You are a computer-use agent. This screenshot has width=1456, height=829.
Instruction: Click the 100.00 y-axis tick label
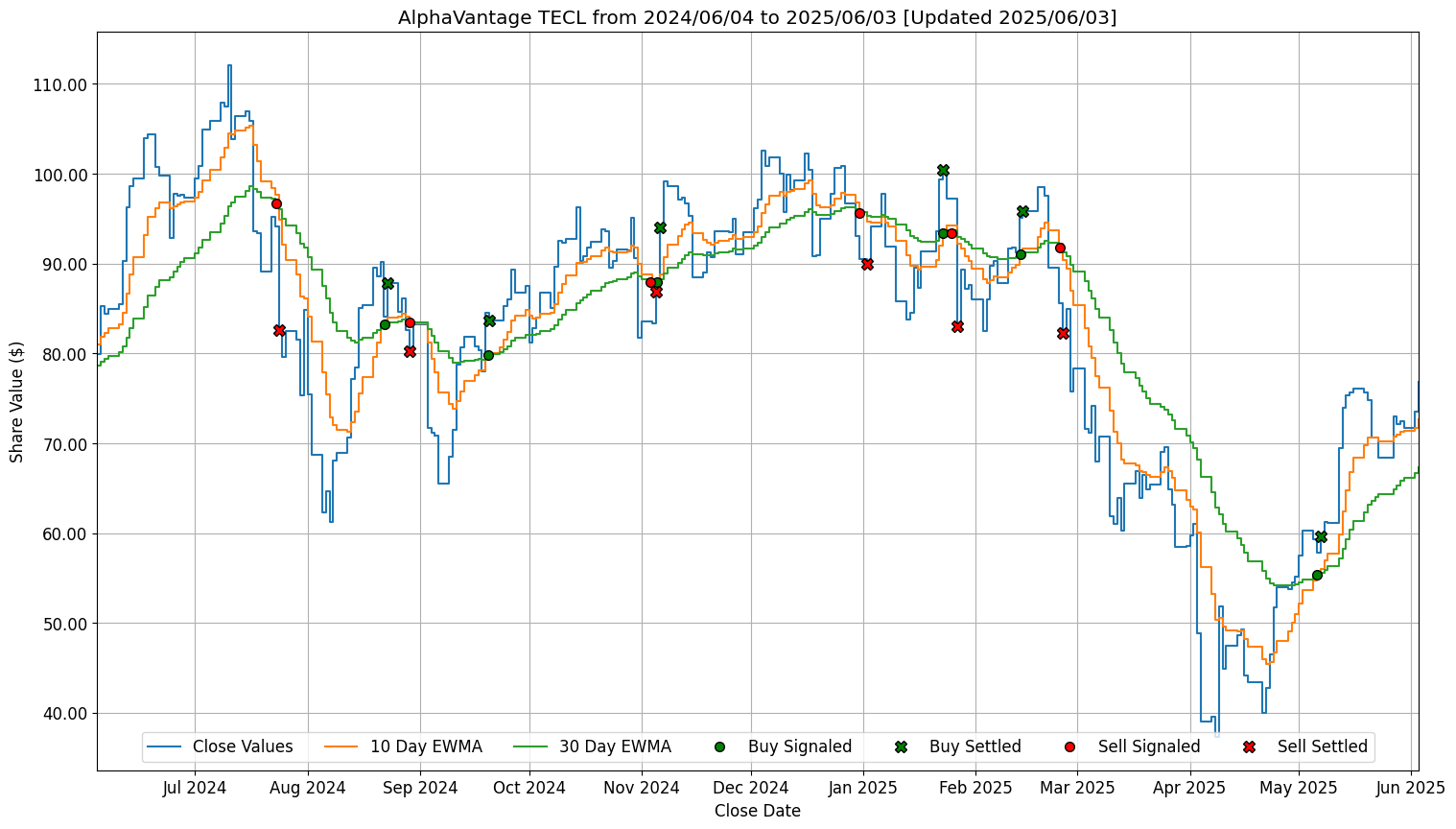60,175
